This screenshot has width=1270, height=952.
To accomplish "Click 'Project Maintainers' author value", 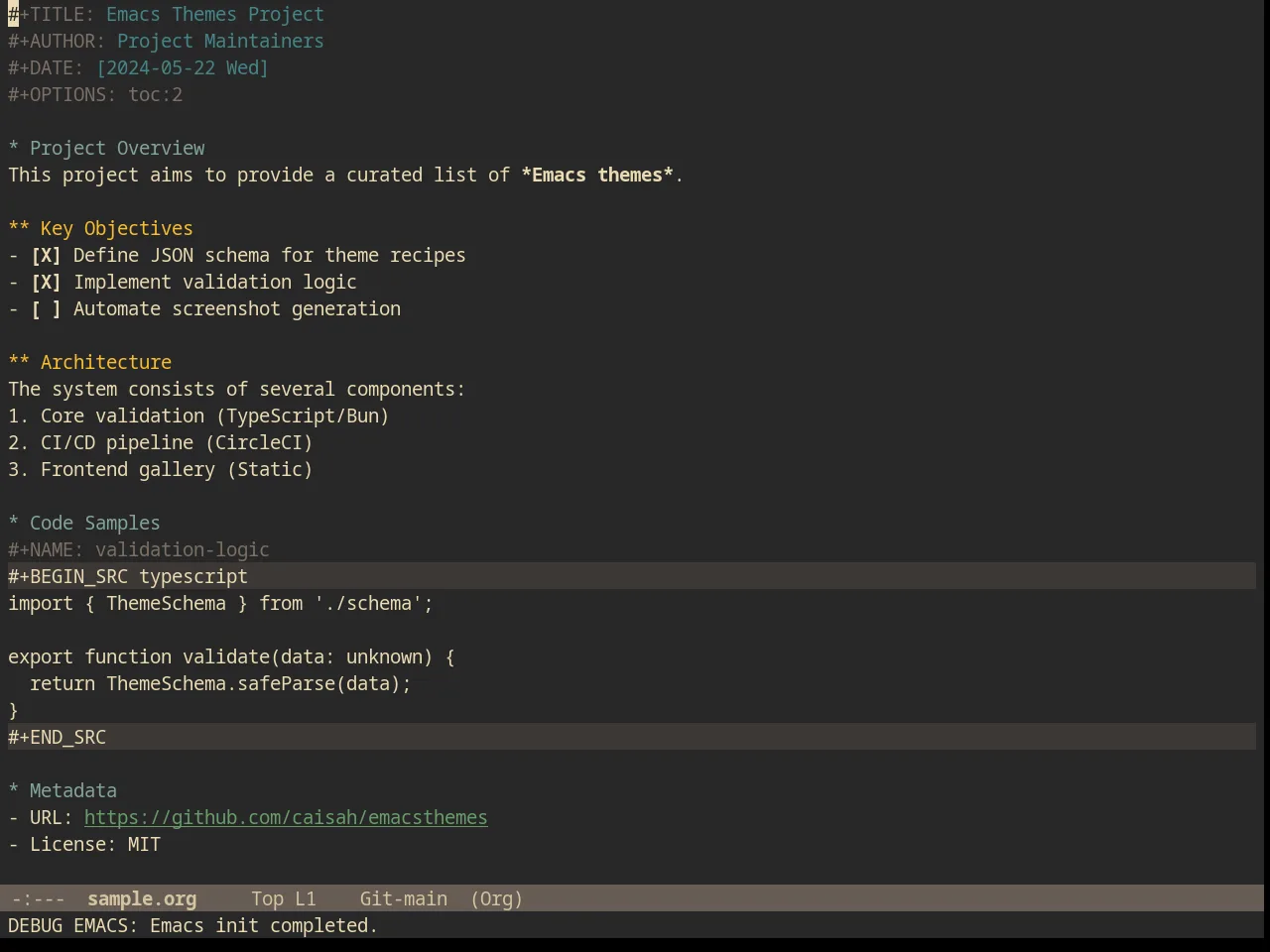I will click(x=220, y=41).
